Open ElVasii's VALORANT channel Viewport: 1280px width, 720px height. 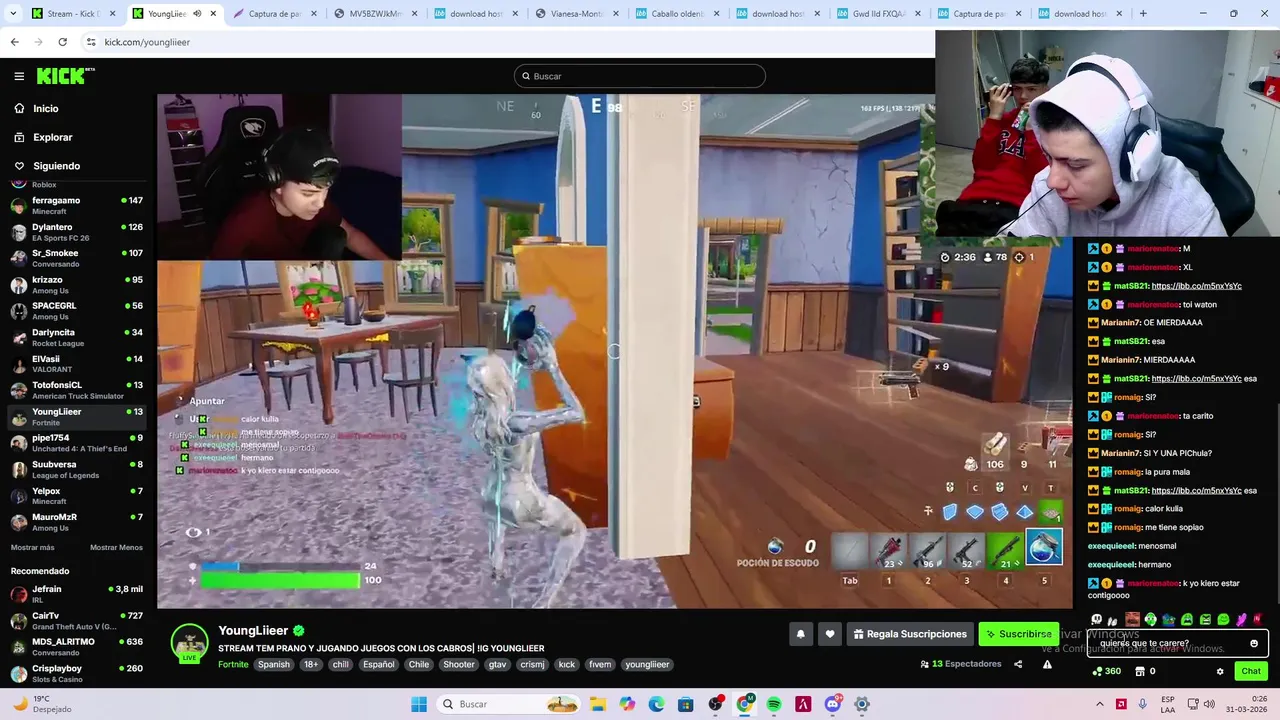76,364
